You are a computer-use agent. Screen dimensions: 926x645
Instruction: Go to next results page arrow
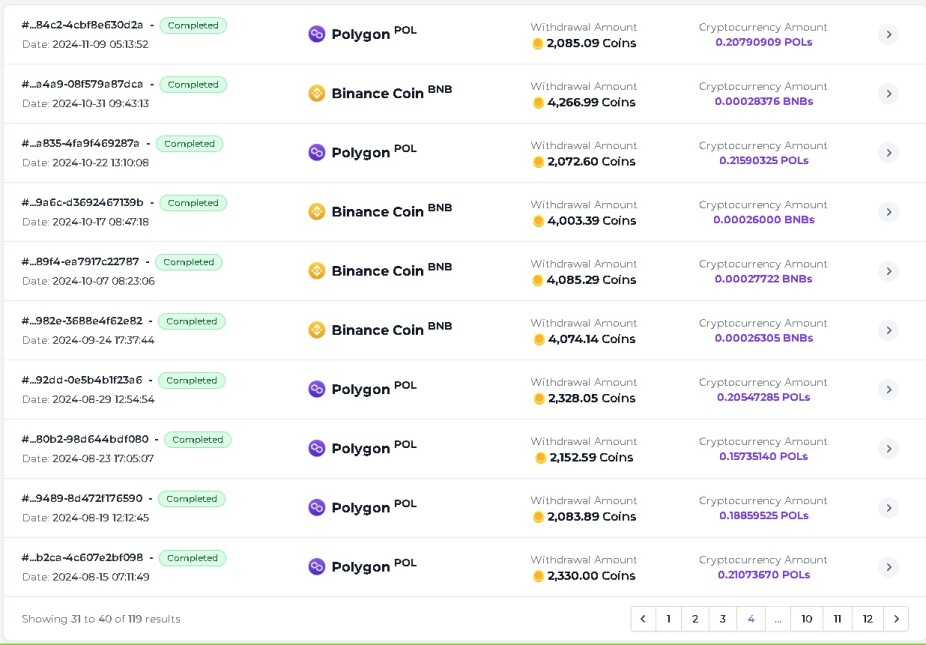pos(896,618)
